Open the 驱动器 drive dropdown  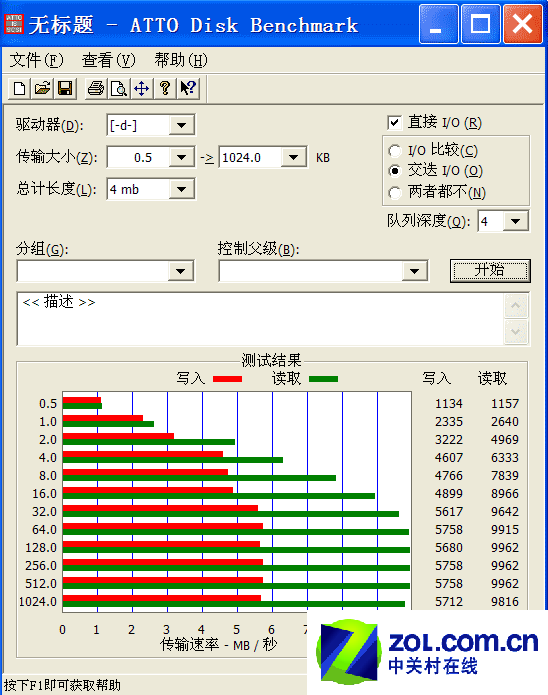[x=181, y=125]
